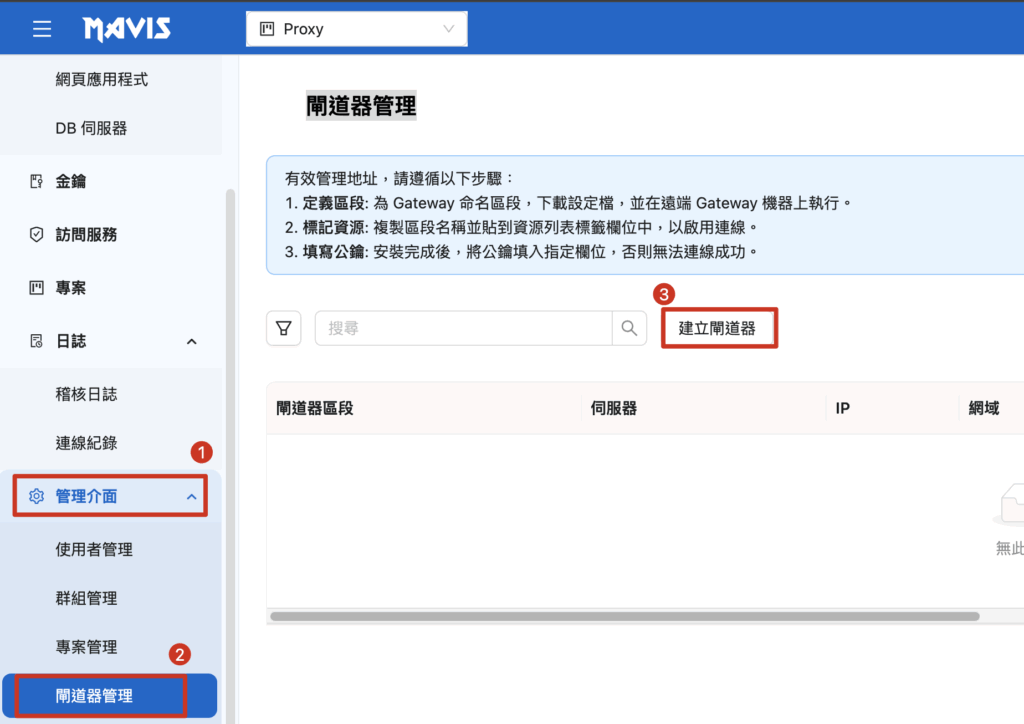Click into the 搜尋 search field
The image size is (1024, 724).
coord(463,328)
